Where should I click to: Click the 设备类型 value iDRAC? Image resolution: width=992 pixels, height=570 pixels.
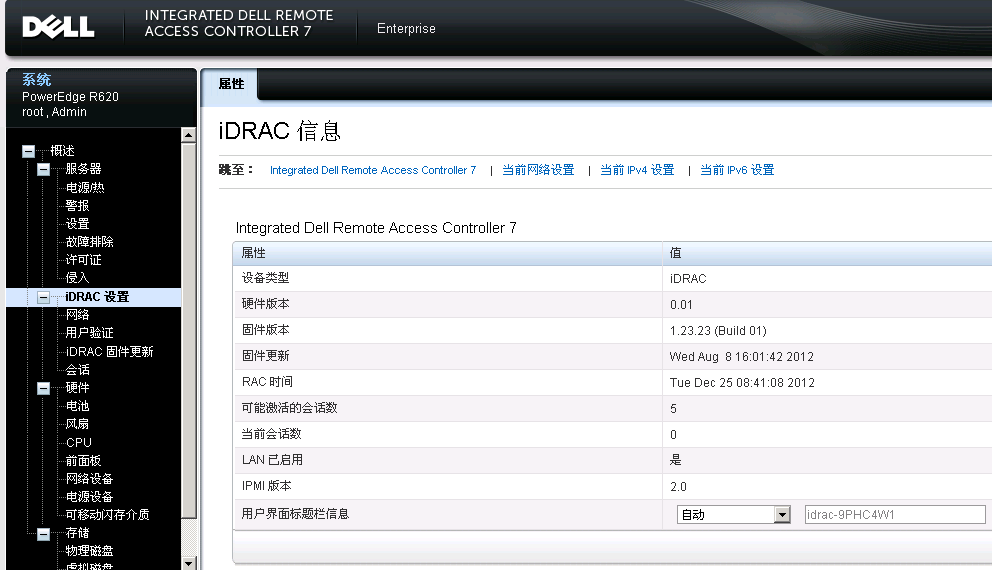click(x=688, y=279)
